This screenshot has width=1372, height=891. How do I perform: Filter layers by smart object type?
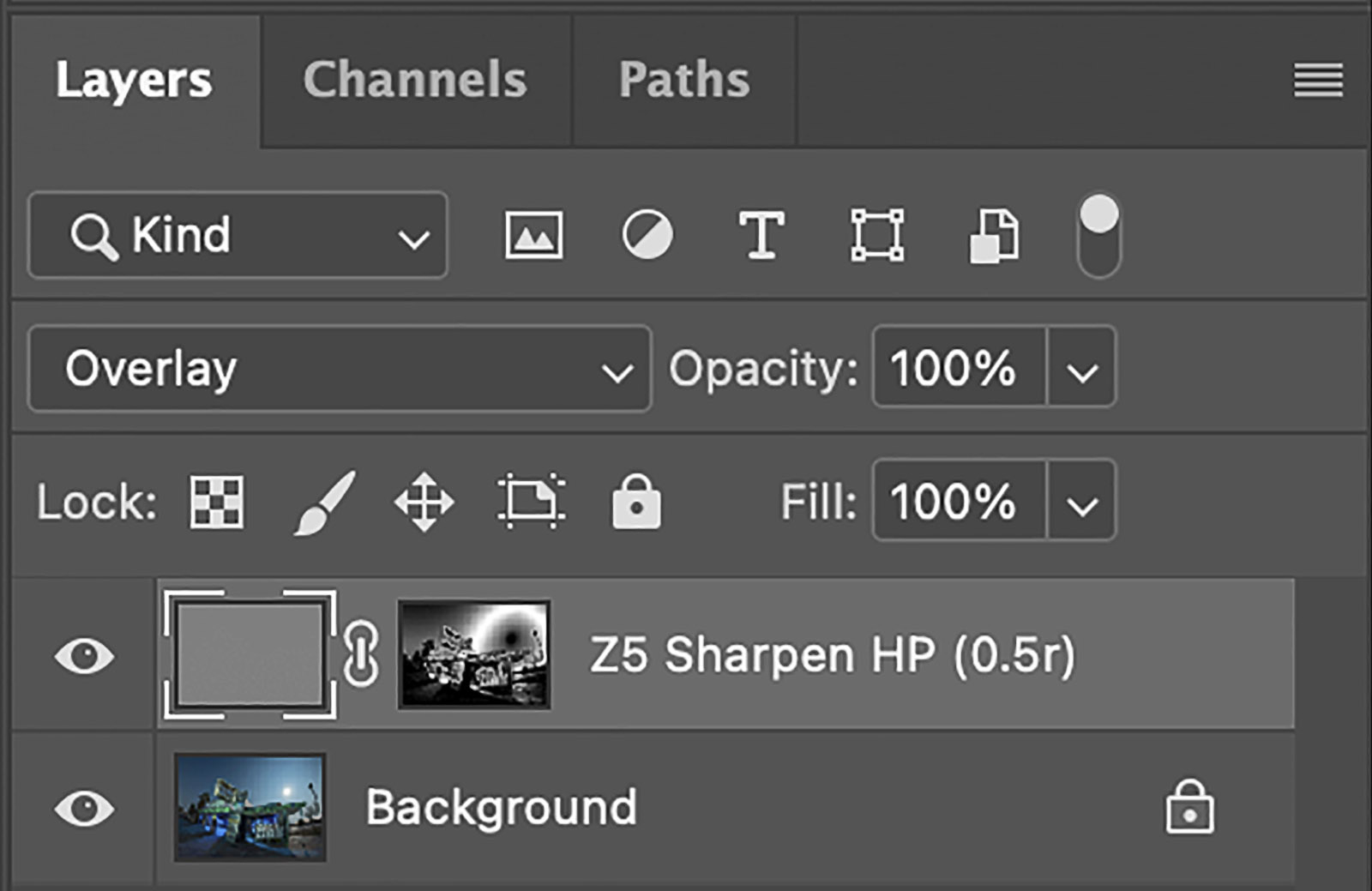tap(994, 235)
